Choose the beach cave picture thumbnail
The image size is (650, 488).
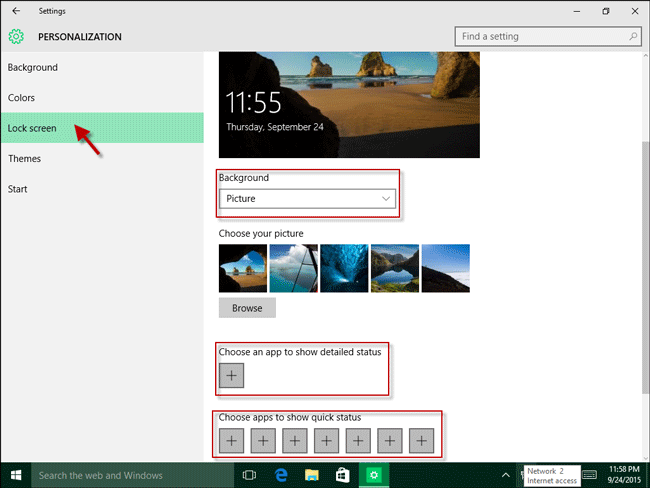point(243,268)
